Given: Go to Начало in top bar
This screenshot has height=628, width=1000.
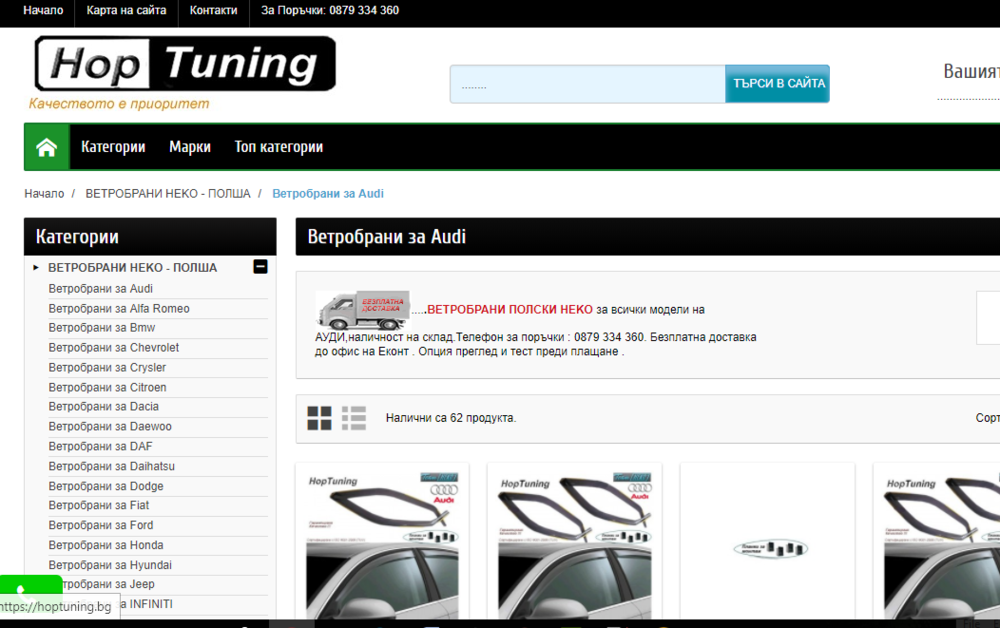Looking at the screenshot, I should [43, 10].
